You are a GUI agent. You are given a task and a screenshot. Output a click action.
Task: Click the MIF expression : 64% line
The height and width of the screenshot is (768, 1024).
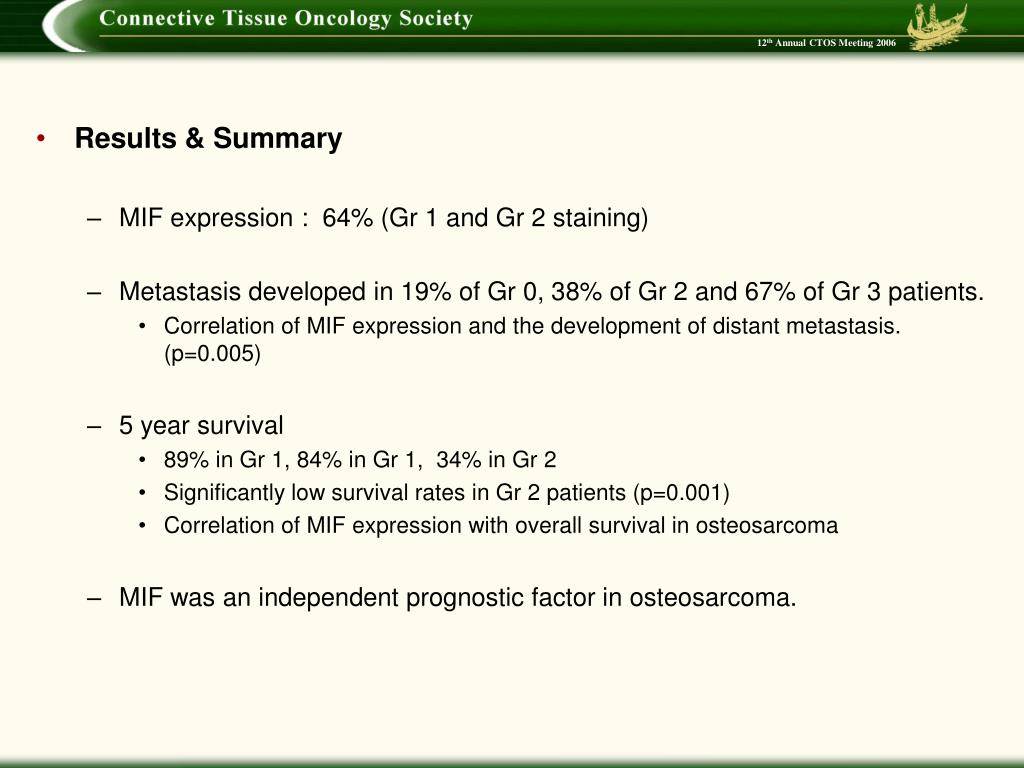click(383, 217)
